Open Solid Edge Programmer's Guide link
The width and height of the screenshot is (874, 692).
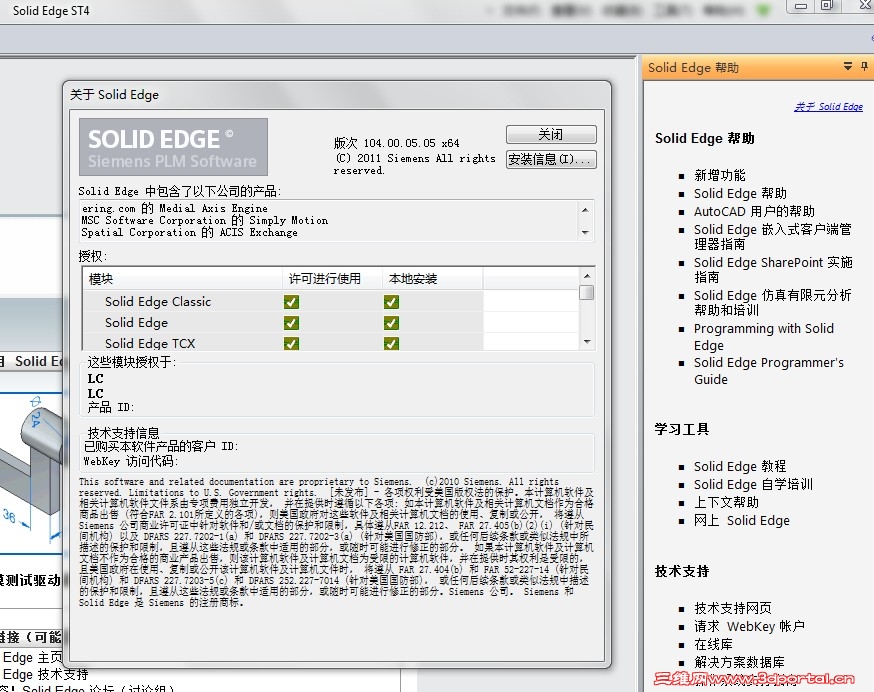769,371
